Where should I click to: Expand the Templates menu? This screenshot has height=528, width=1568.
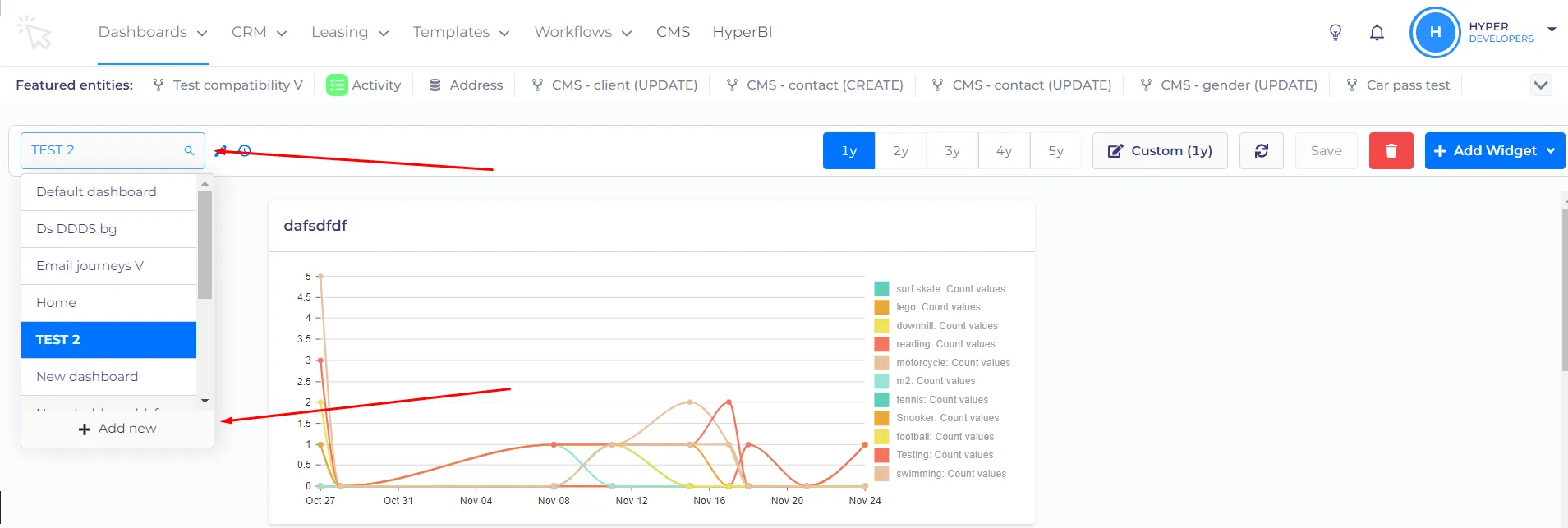[462, 32]
